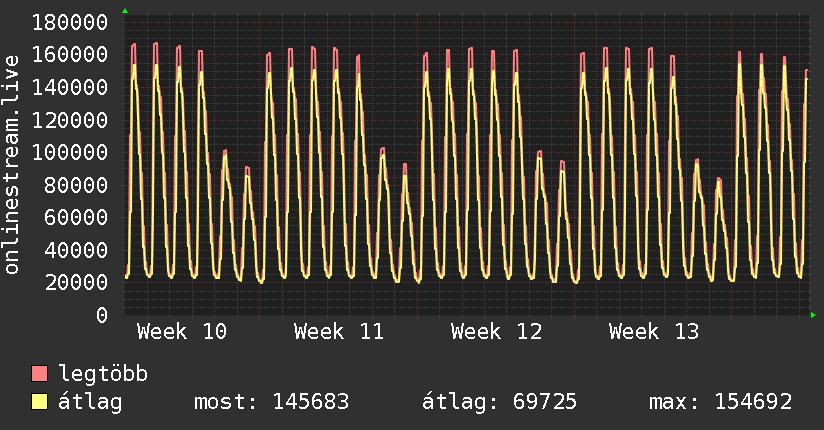Screen dimensions: 824x430
Task: Click the 20000 Y-axis tick label
Action: tap(76, 282)
